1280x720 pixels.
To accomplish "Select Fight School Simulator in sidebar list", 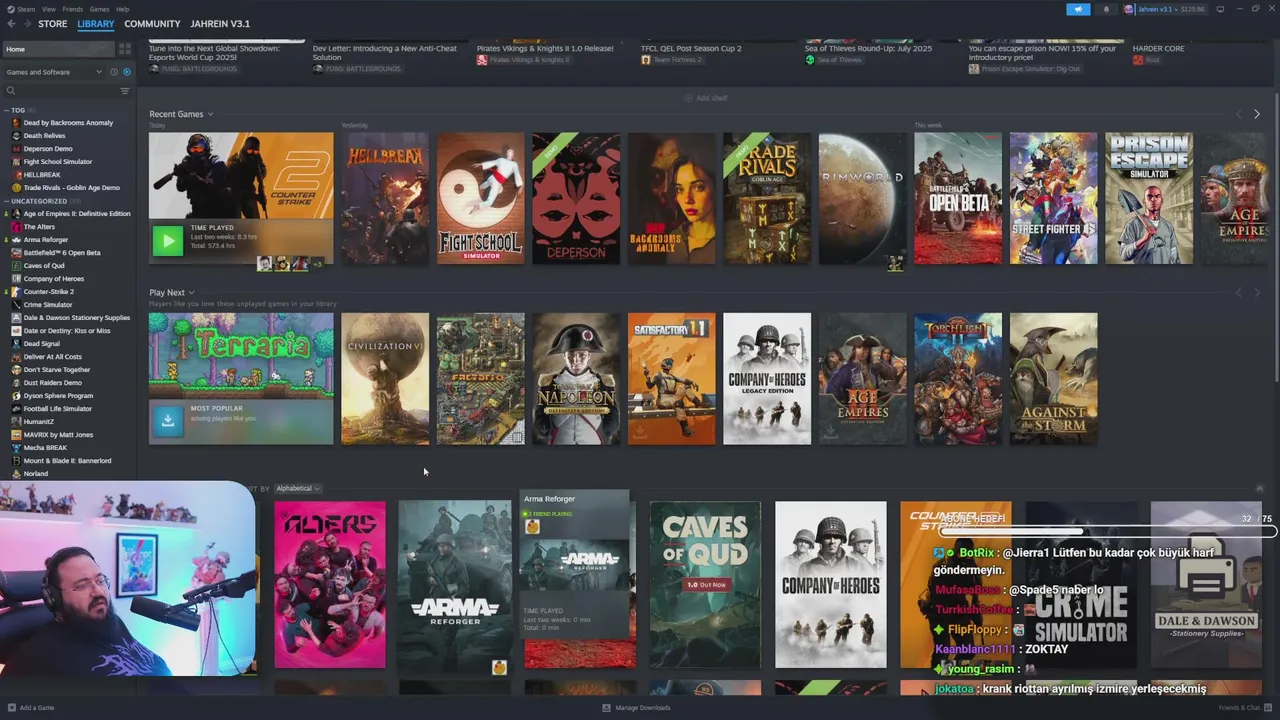I will [57, 162].
